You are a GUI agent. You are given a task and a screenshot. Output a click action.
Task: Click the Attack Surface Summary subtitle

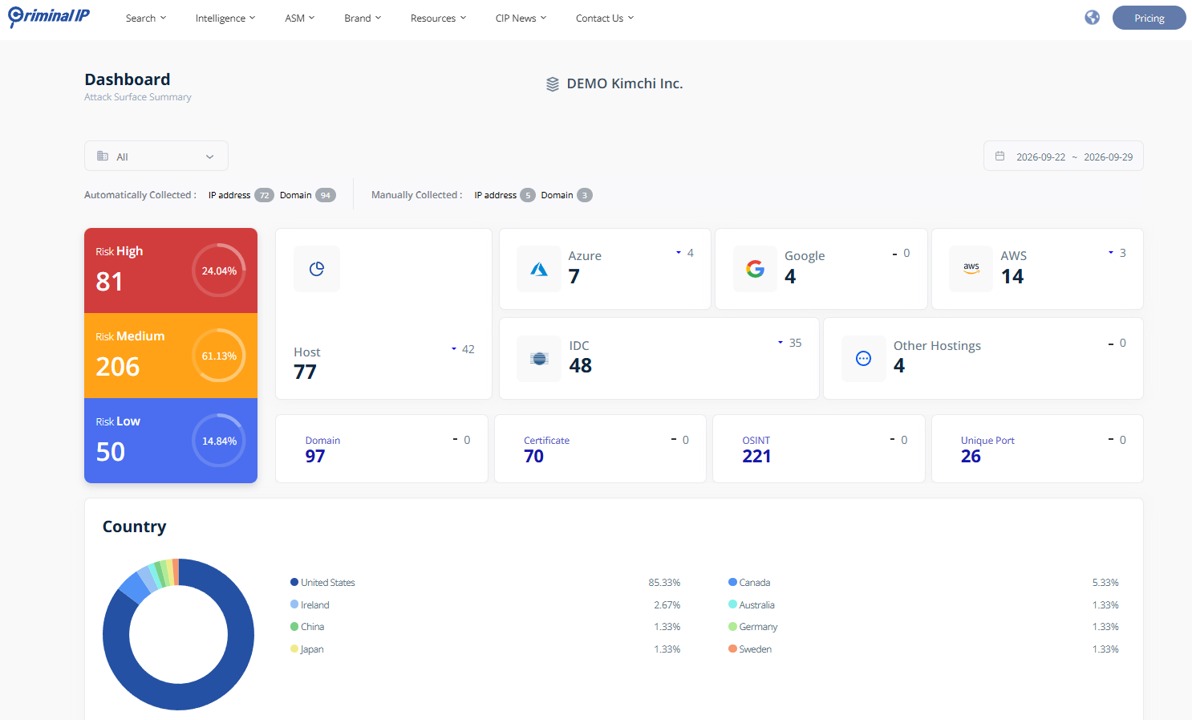click(x=138, y=97)
